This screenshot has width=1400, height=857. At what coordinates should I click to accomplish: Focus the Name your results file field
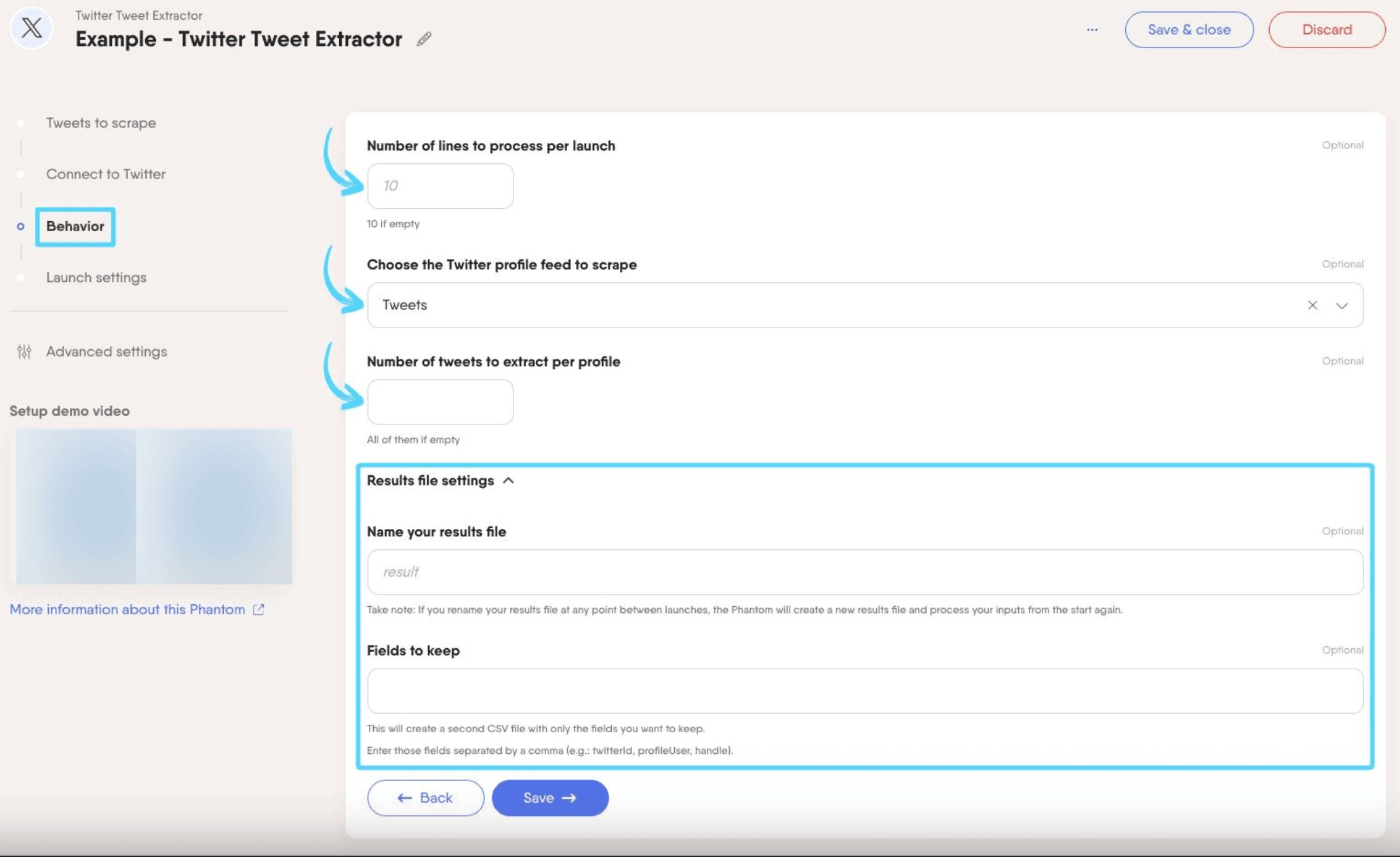click(865, 572)
